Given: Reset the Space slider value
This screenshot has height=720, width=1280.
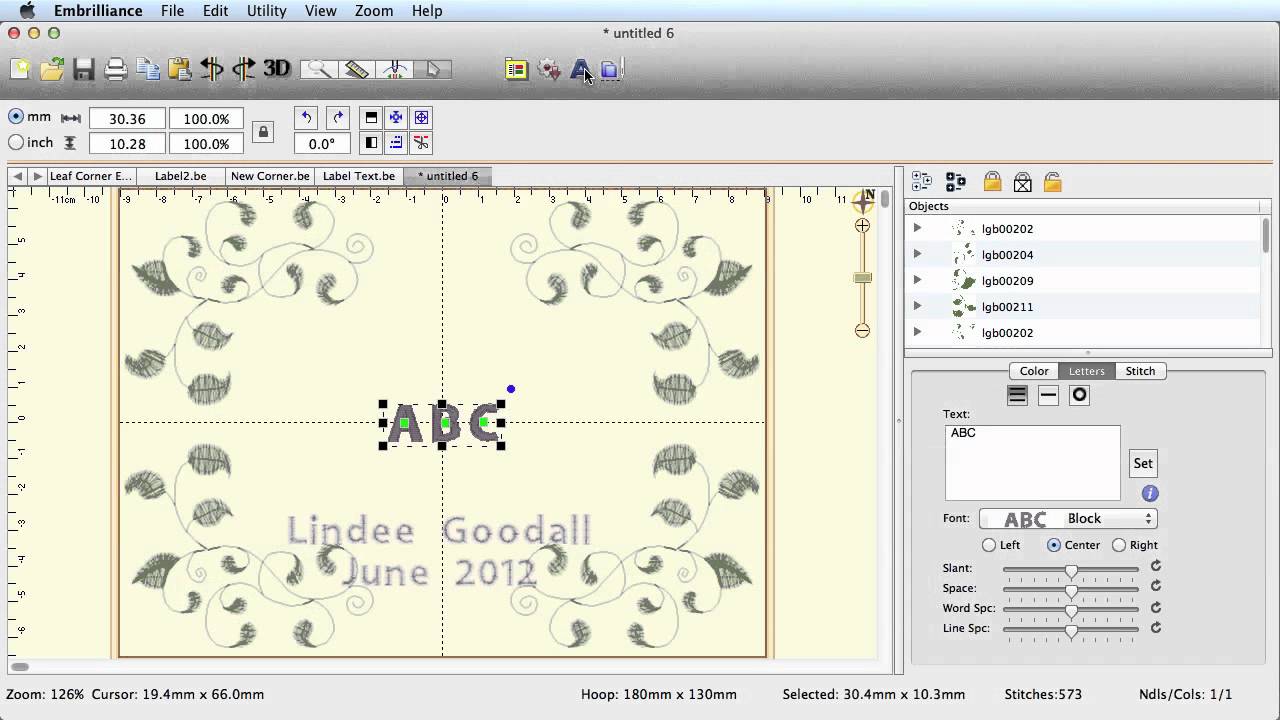Looking at the screenshot, I should tap(1156, 587).
